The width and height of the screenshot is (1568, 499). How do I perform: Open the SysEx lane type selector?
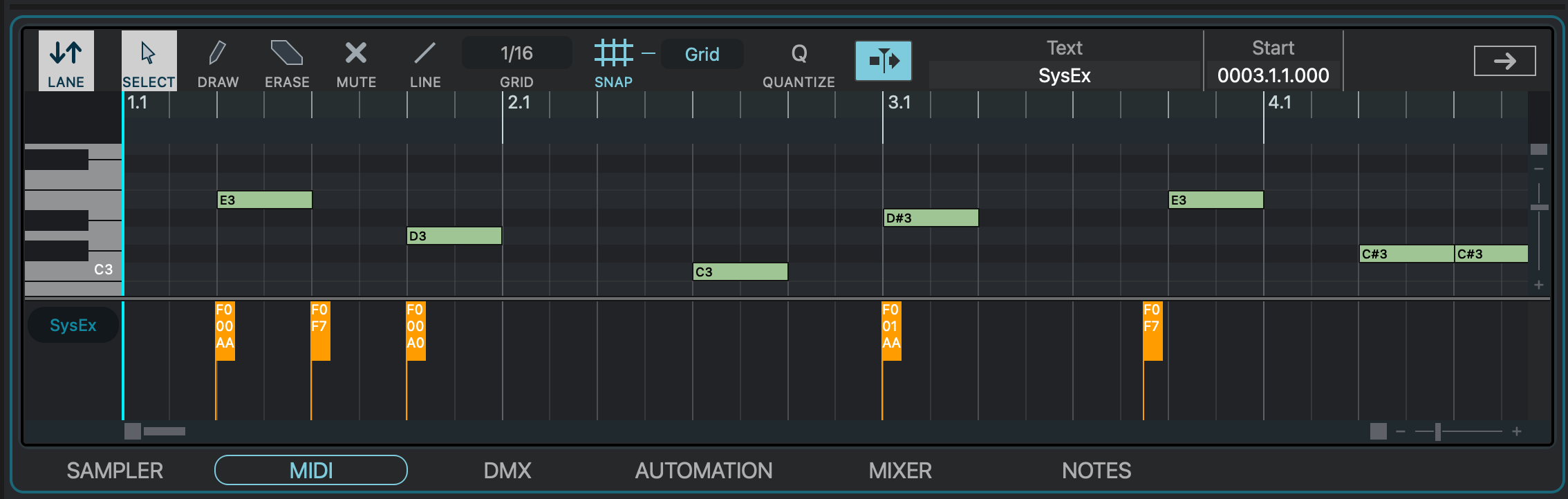[x=73, y=325]
